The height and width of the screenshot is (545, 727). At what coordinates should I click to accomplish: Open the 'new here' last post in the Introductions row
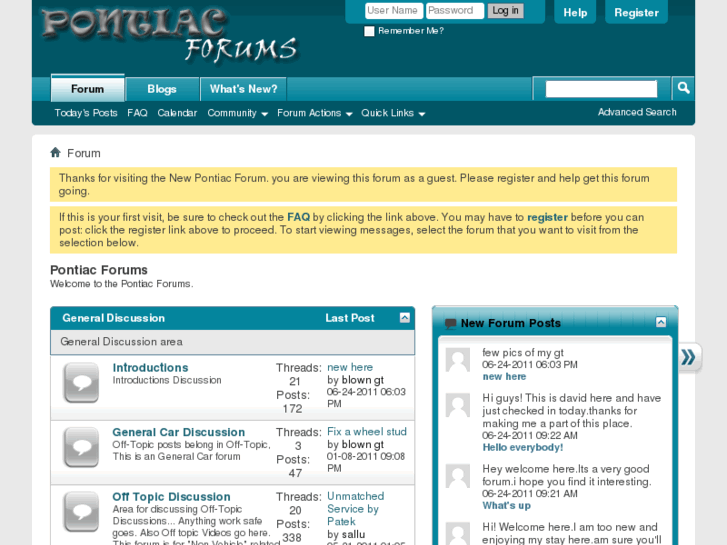[350, 367]
